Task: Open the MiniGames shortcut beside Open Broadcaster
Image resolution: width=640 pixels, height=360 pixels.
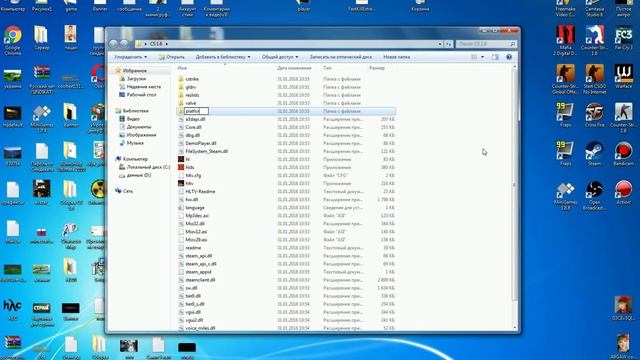Action: tap(565, 196)
